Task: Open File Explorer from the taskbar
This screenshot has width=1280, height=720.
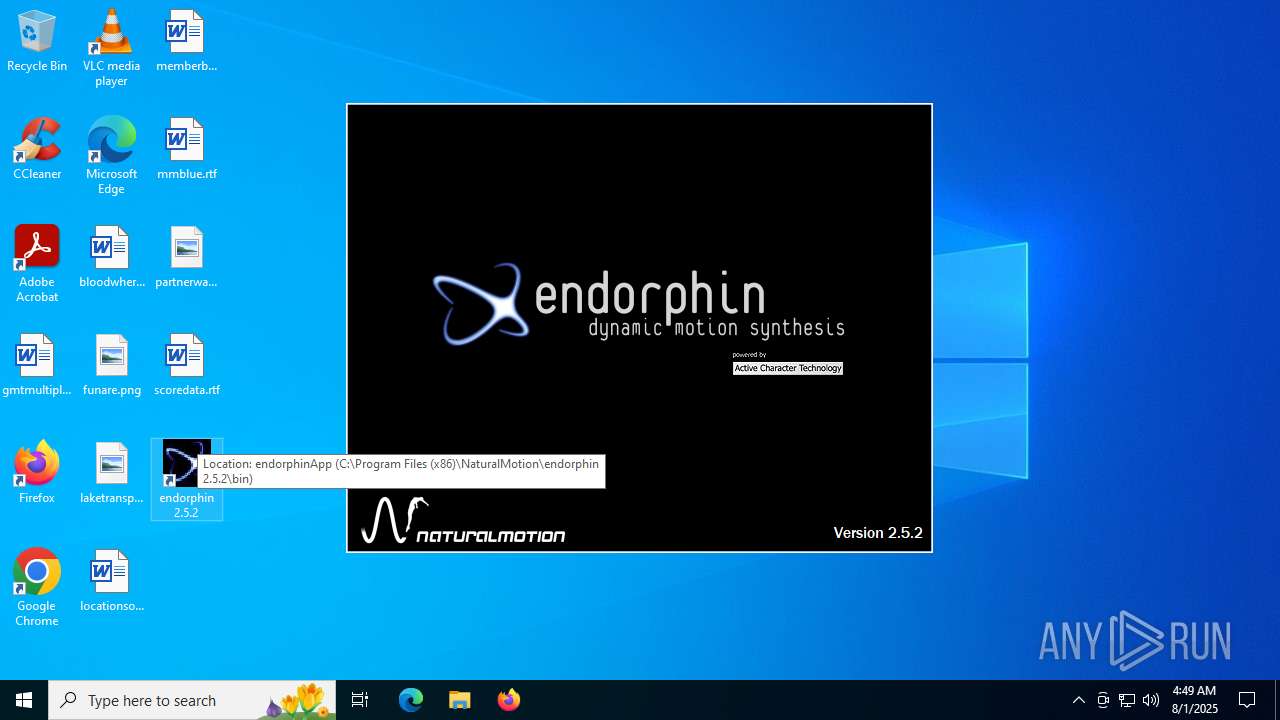Action: click(460, 700)
